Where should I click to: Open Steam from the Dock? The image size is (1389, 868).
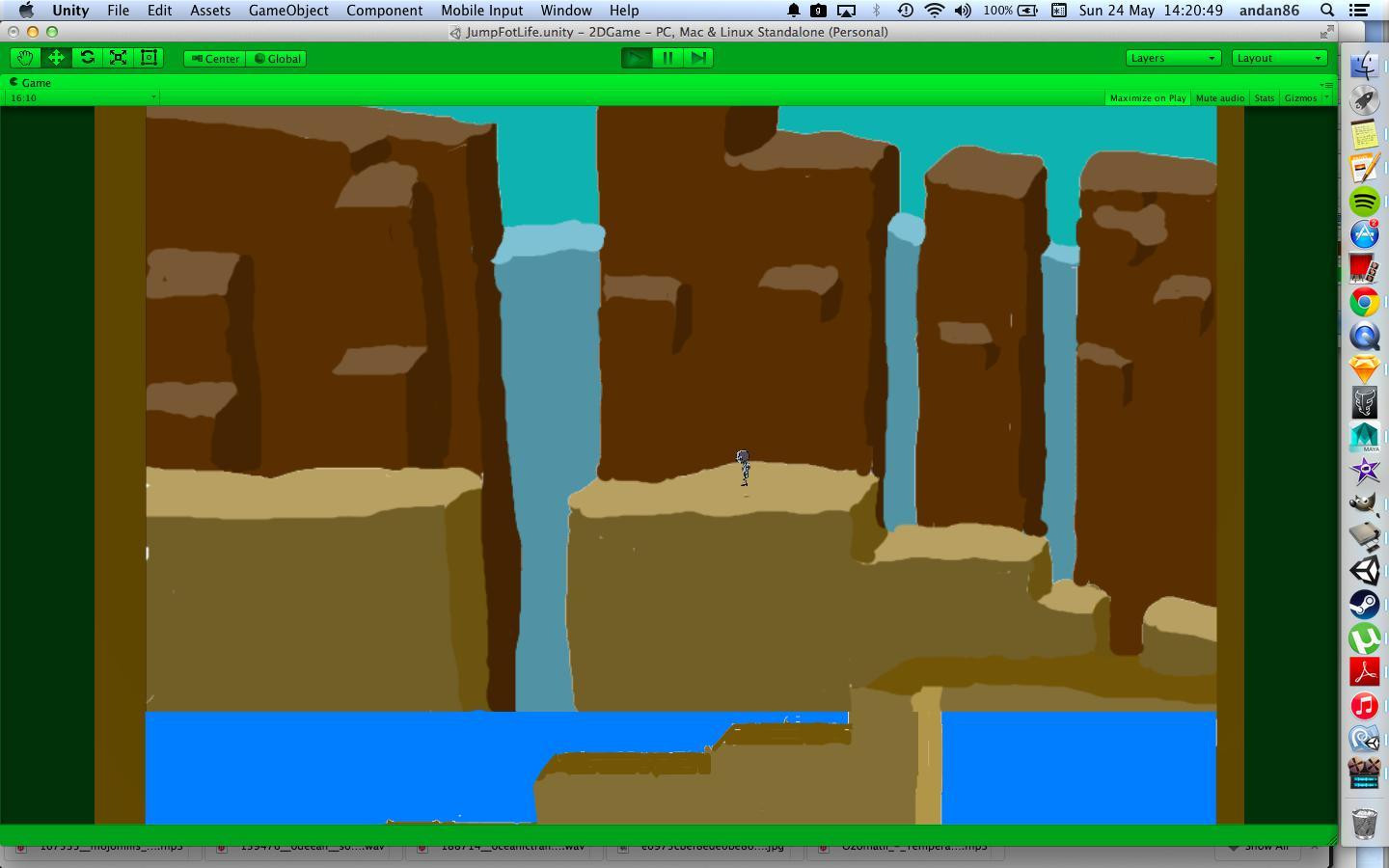click(1364, 605)
